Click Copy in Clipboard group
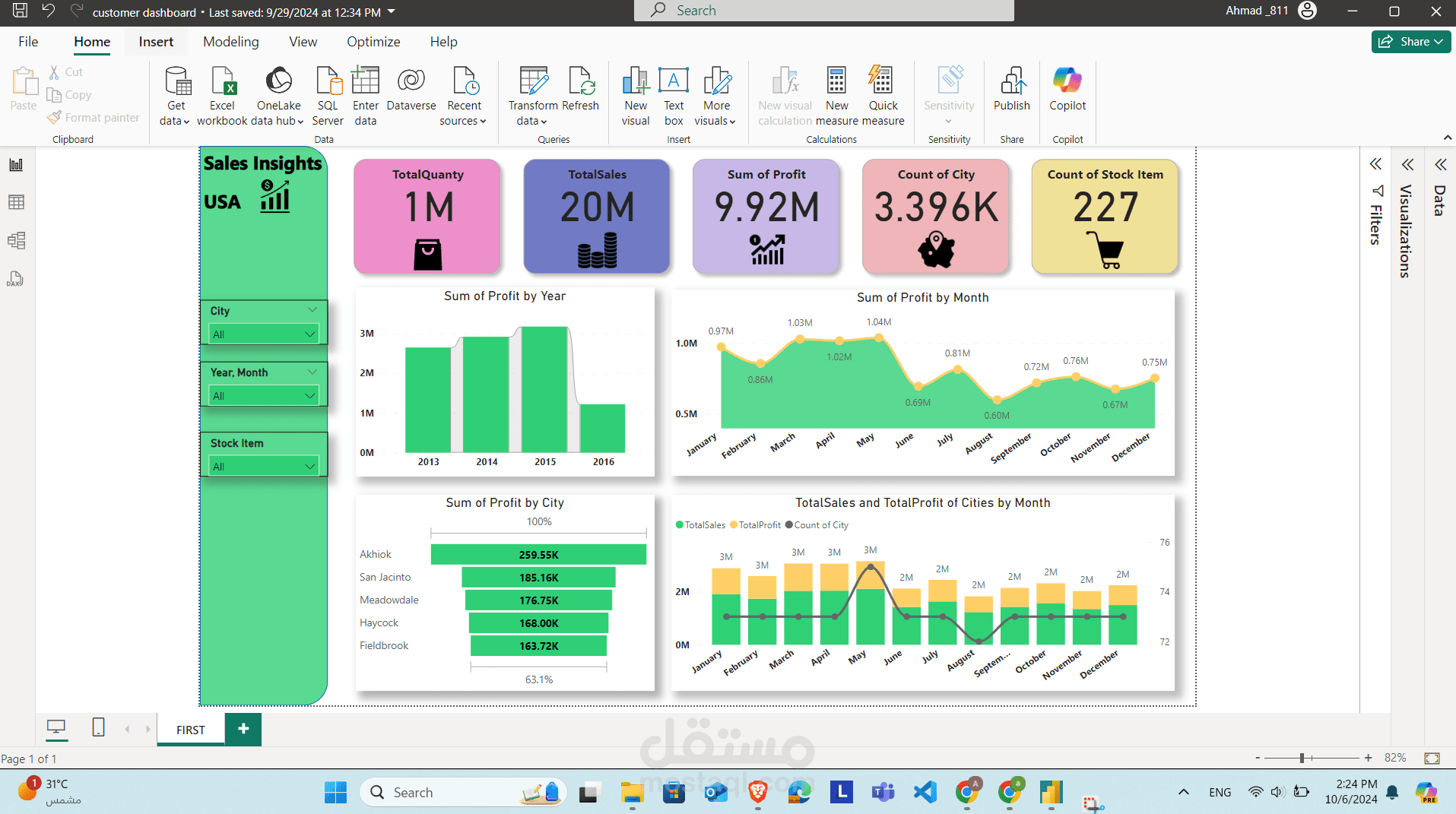Screen dimensions: 1456x814 point(69,95)
